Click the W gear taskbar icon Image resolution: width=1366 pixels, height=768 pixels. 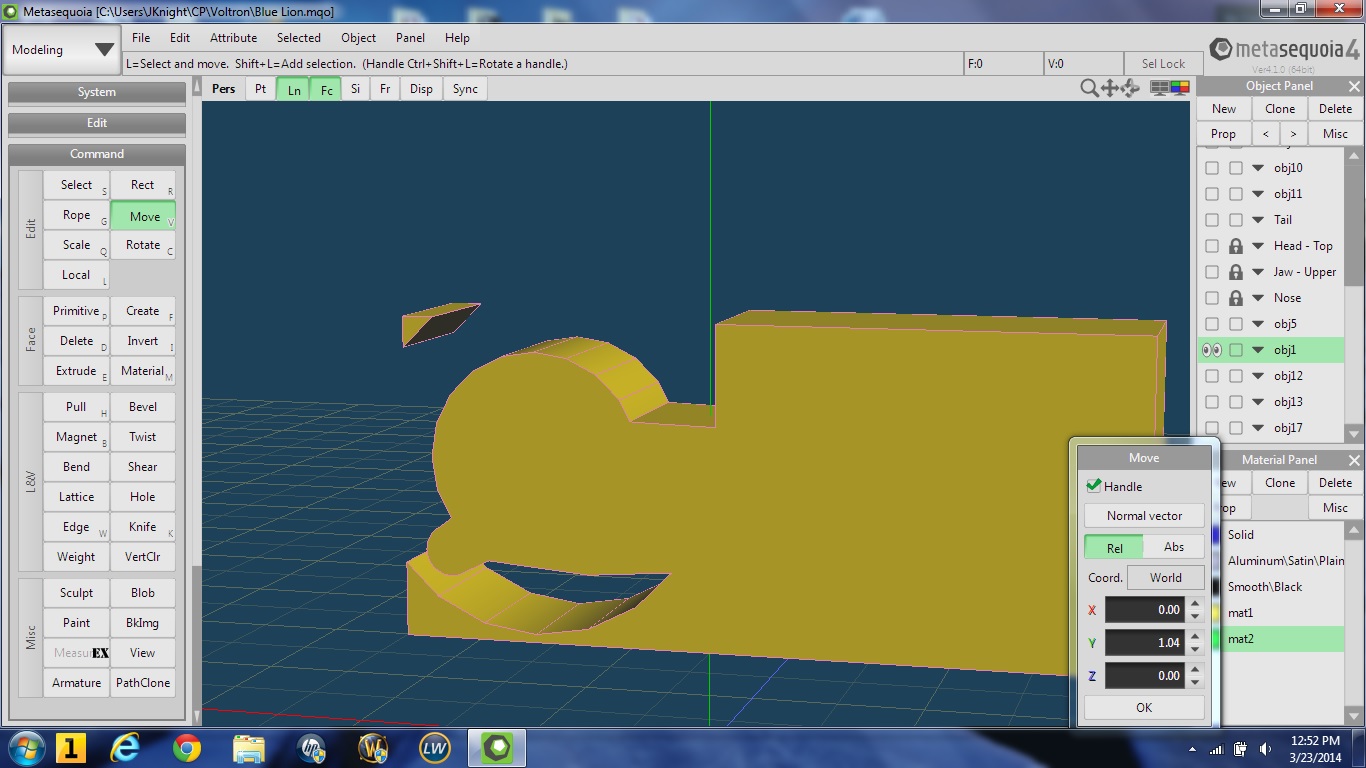pyautogui.click(x=373, y=747)
